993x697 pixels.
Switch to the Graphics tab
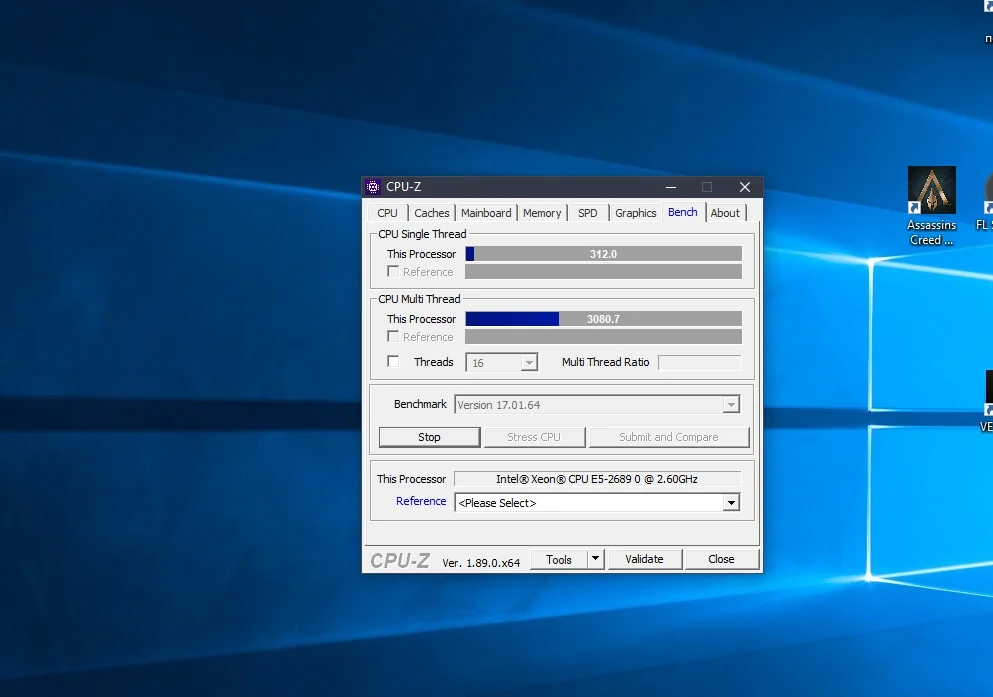(x=636, y=213)
